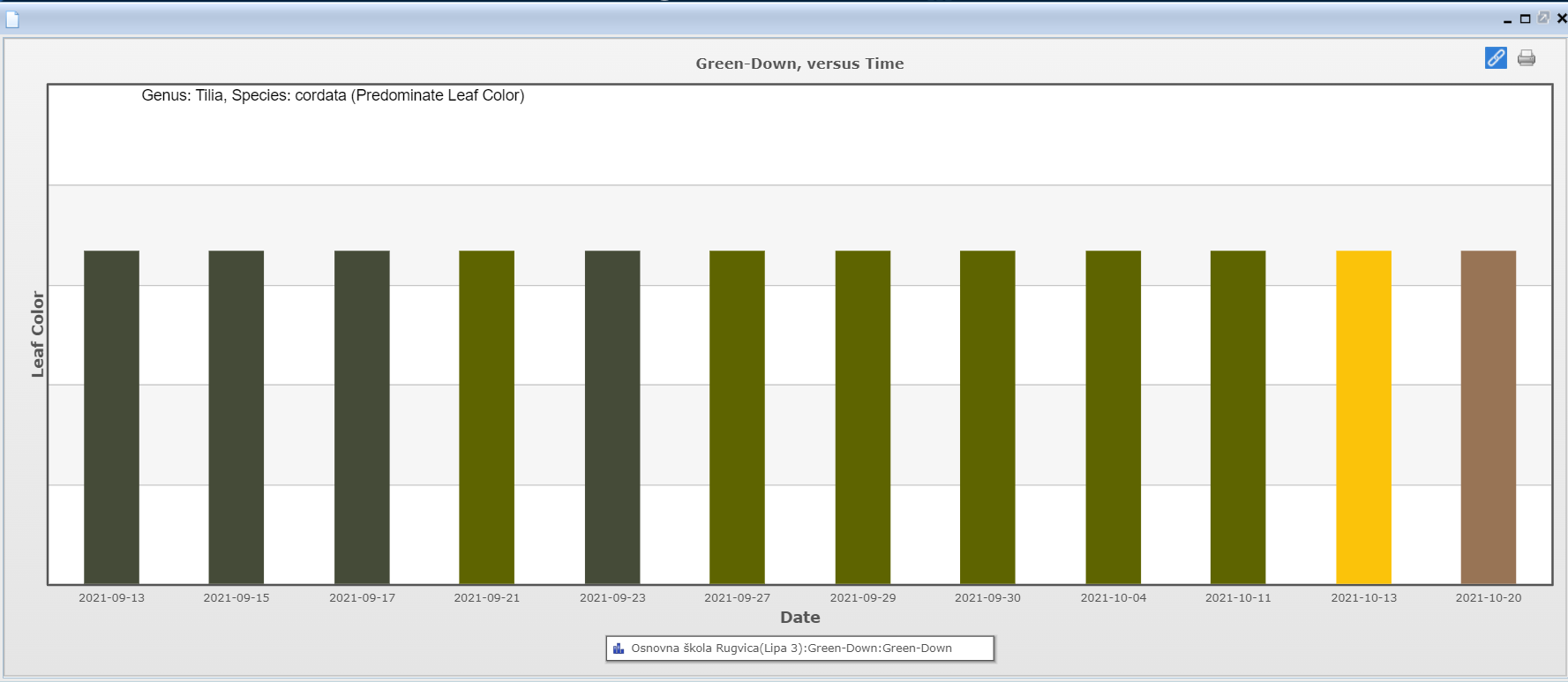Click the document icon in the title bar
This screenshot has height=682, width=1568.
click(12, 19)
